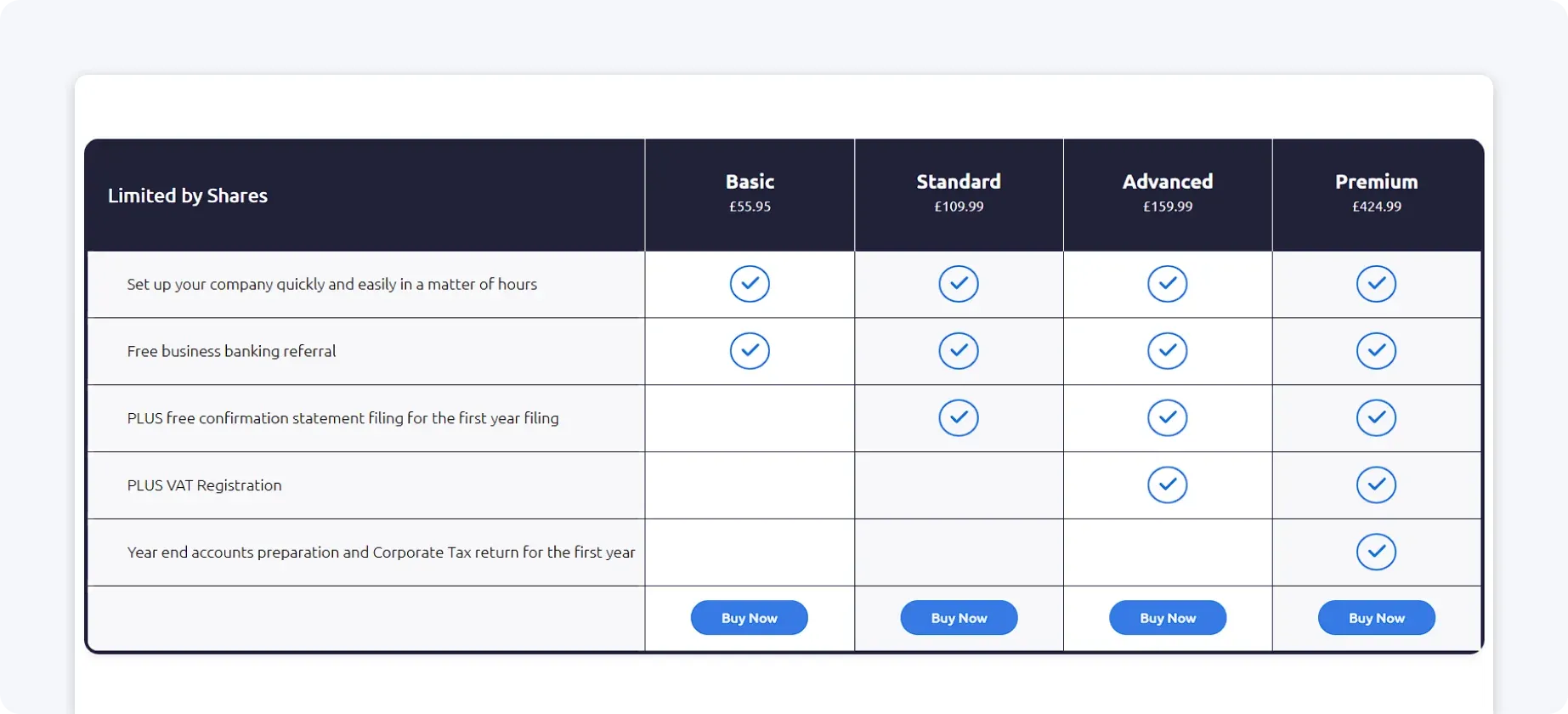Select the Premium £424.99 column header
This screenshot has width=1568, height=714.
pos(1376,192)
